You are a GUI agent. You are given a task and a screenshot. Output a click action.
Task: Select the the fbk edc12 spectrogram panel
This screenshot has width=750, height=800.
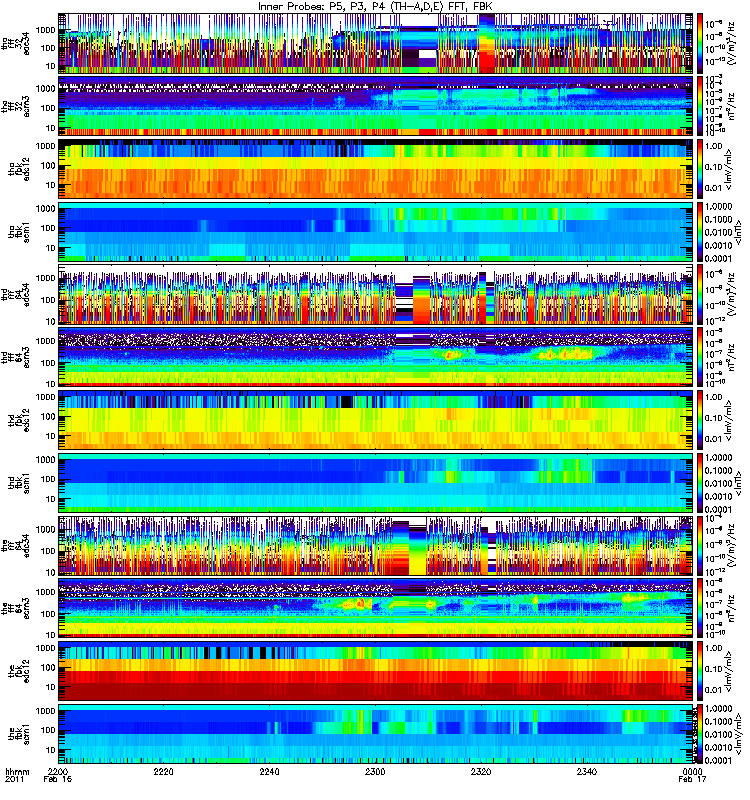tap(376, 671)
